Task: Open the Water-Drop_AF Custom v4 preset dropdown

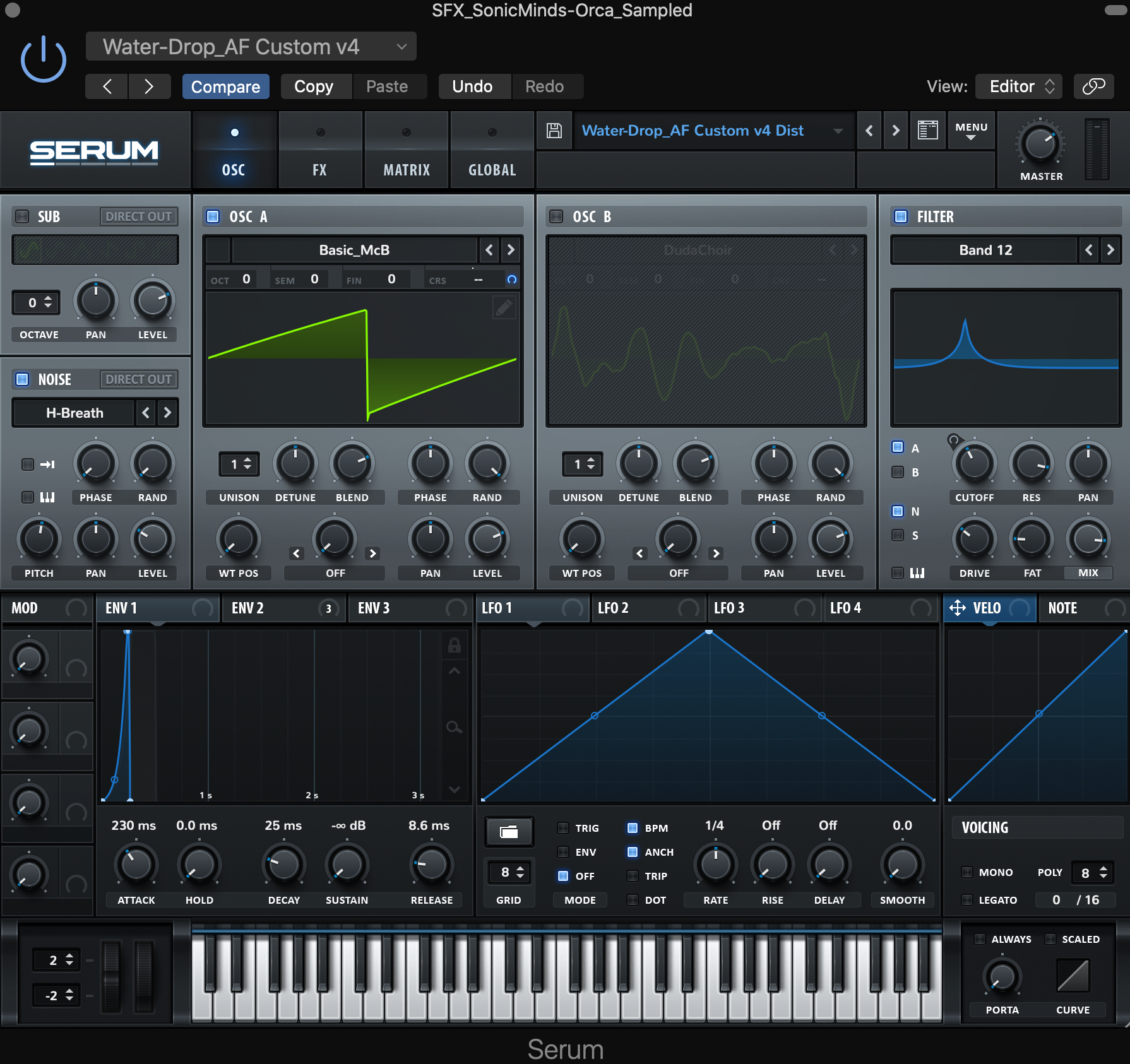Action: 251,47
